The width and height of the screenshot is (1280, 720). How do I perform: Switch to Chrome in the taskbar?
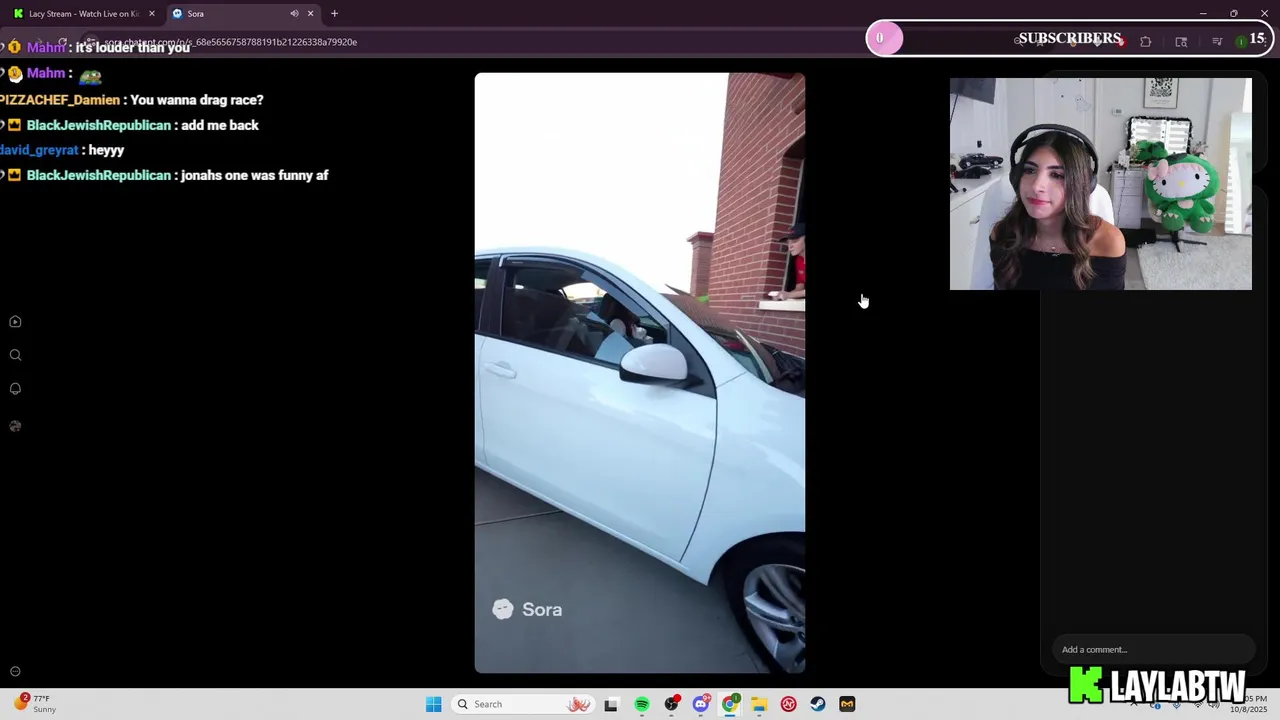coord(731,704)
